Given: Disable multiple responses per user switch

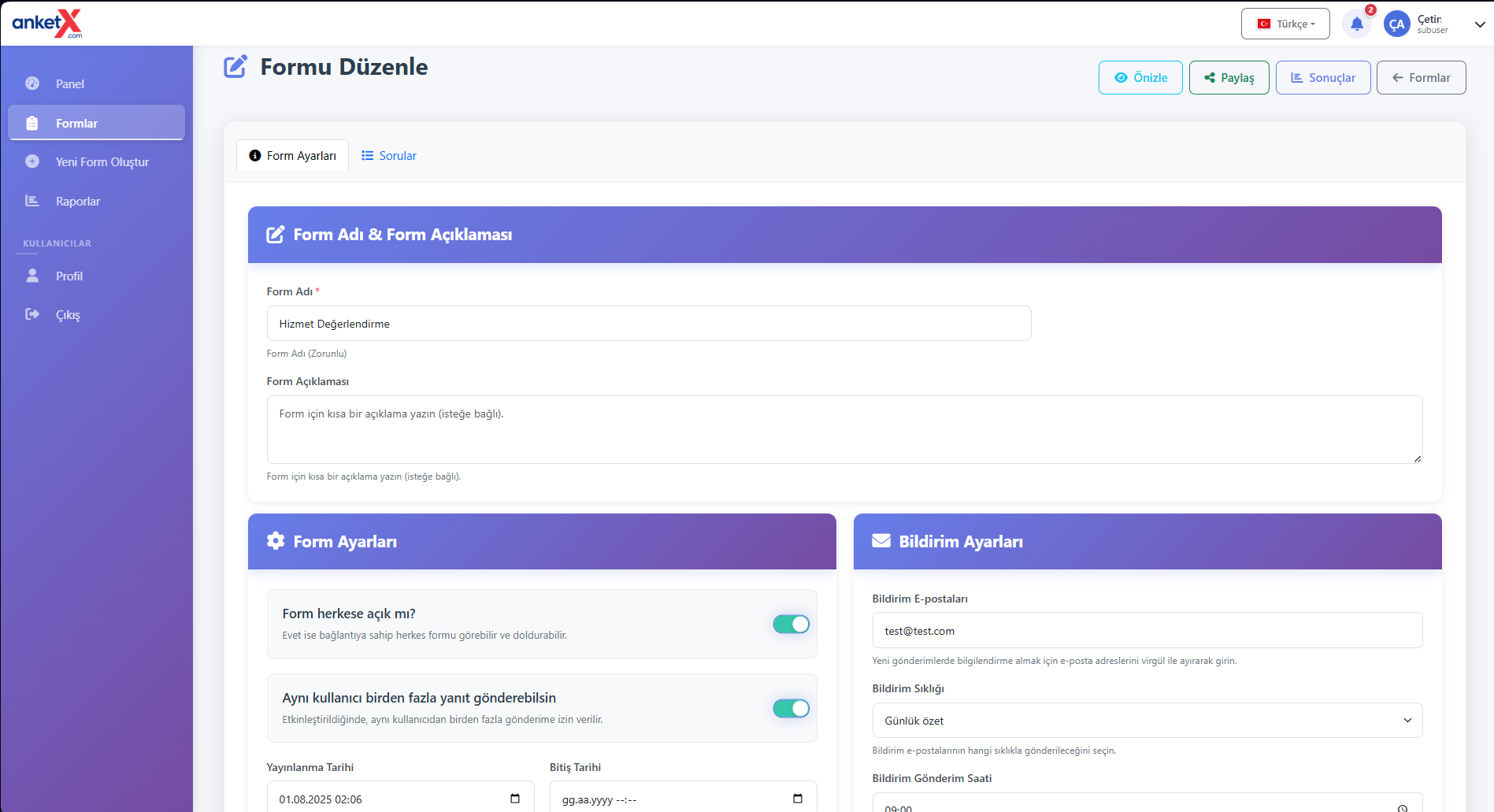Looking at the screenshot, I should click(791, 708).
